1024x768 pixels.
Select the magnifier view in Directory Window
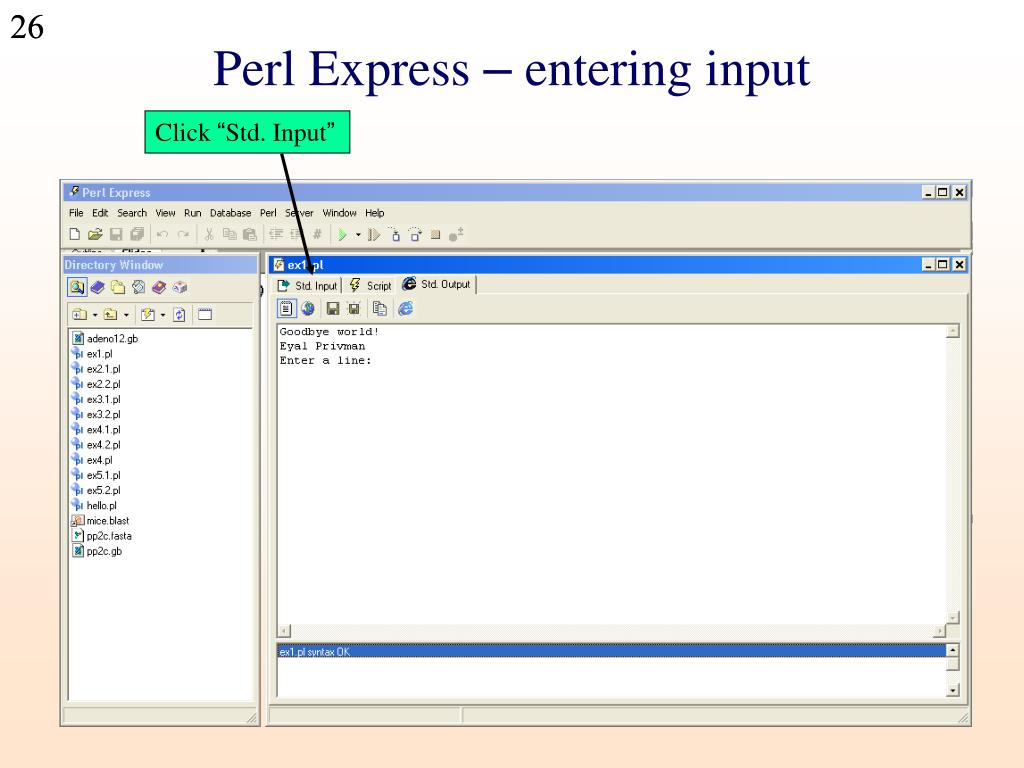tap(77, 287)
